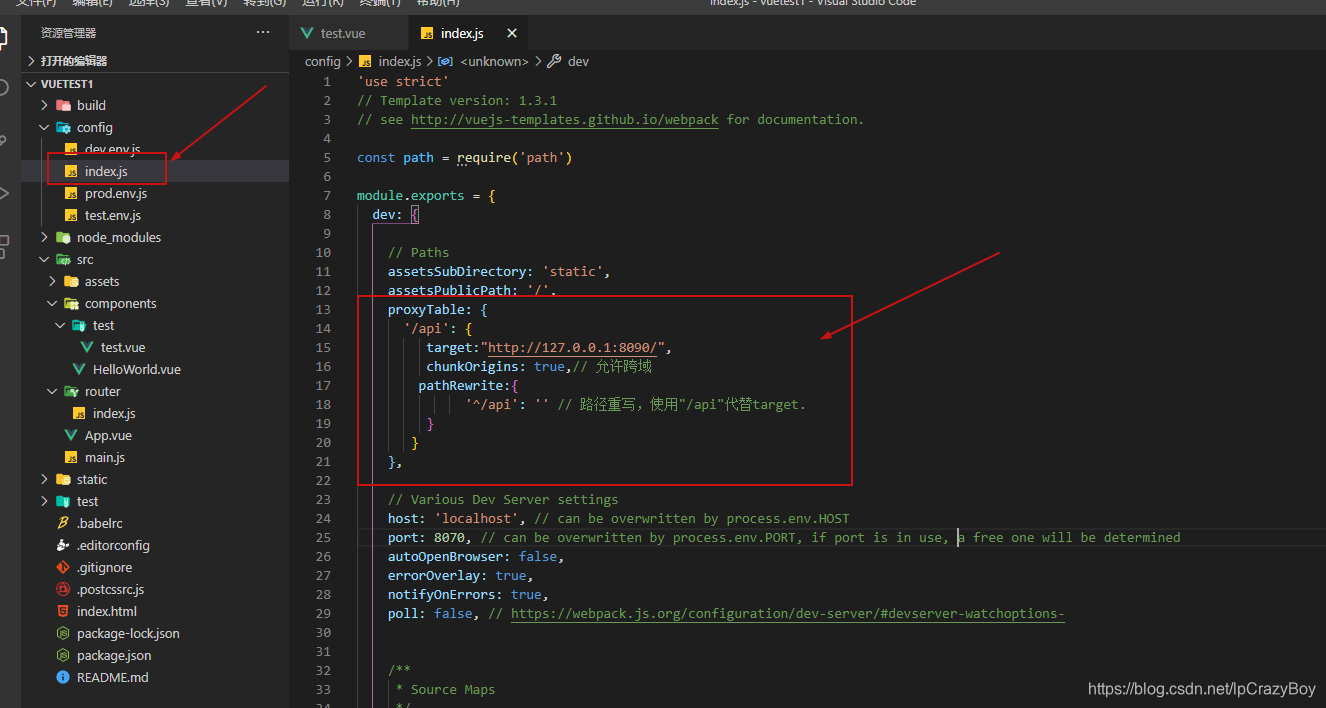Image resolution: width=1326 pixels, height=708 pixels.
Task: Select the index.js editor tab
Action: coord(462,33)
